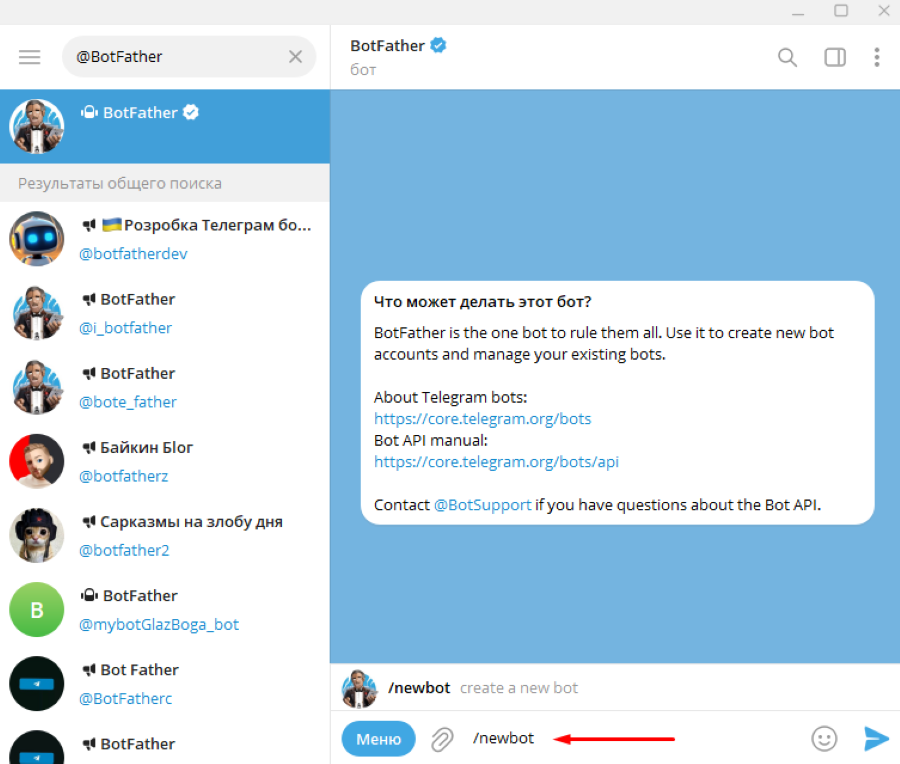Open the @i_botfather channel result
This screenshot has height=764, width=900.
point(165,313)
